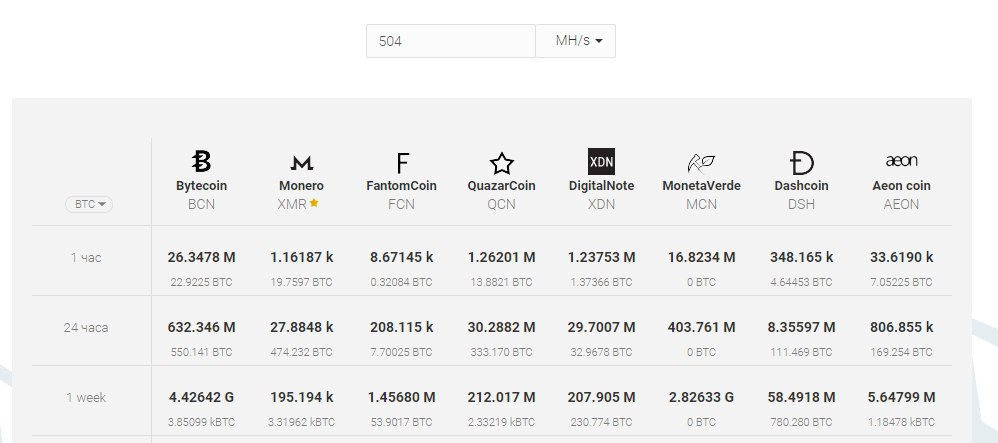Click the Aeon coin logo icon
Viewport: 998px width, 443px height.
pos(901,161)
